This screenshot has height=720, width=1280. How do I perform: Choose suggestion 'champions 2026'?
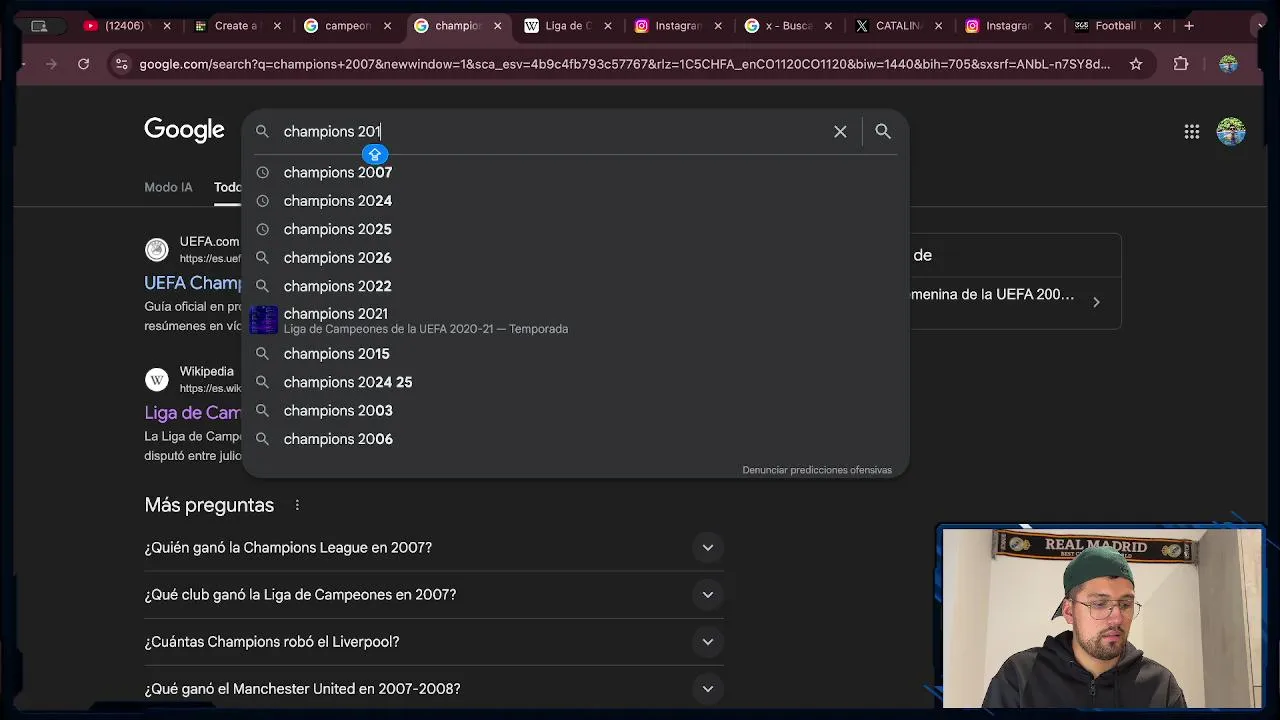[575, 258]
